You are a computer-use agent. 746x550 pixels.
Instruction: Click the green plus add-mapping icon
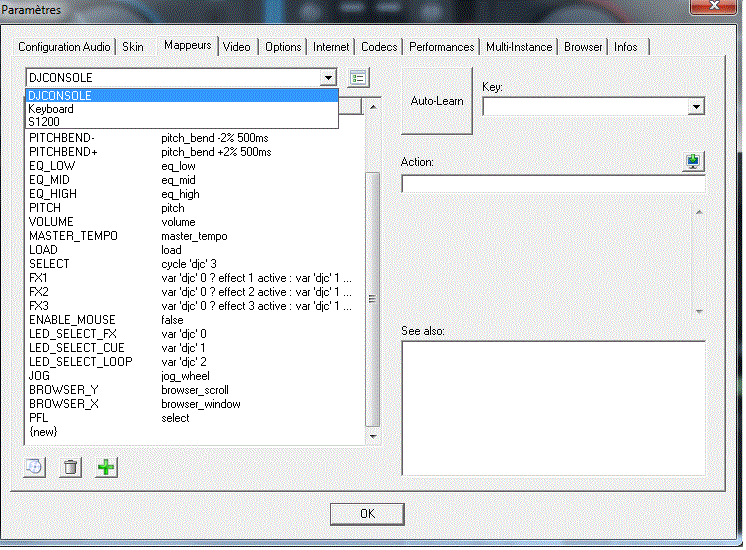106,468
